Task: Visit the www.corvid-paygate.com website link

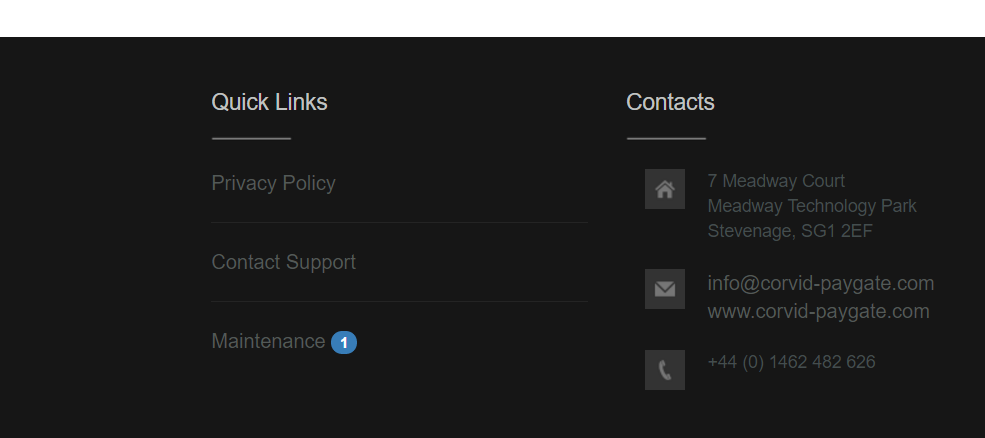Action: click(819, 311)
